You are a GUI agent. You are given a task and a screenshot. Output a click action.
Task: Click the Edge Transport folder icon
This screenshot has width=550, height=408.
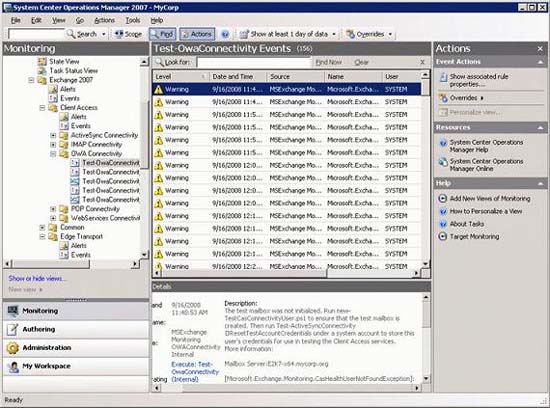[x=53, y=236]
